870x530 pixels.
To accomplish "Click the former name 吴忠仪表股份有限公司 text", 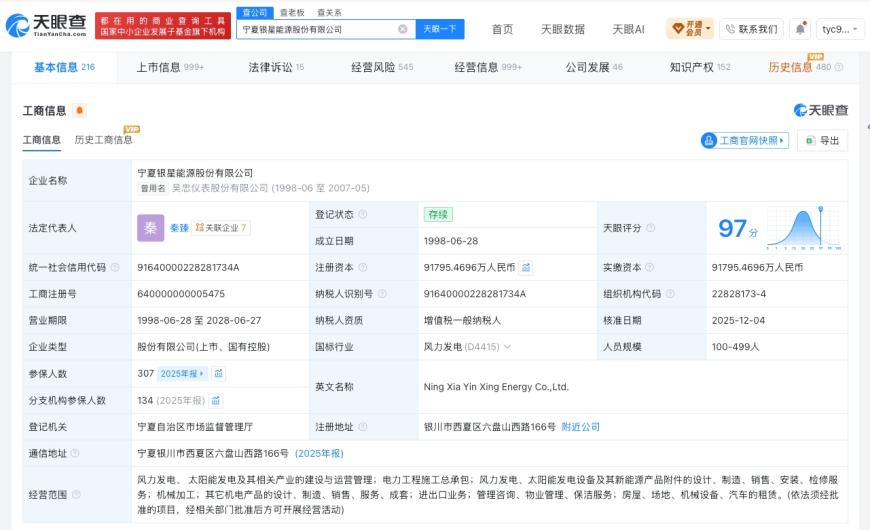I will coord(220,188).
